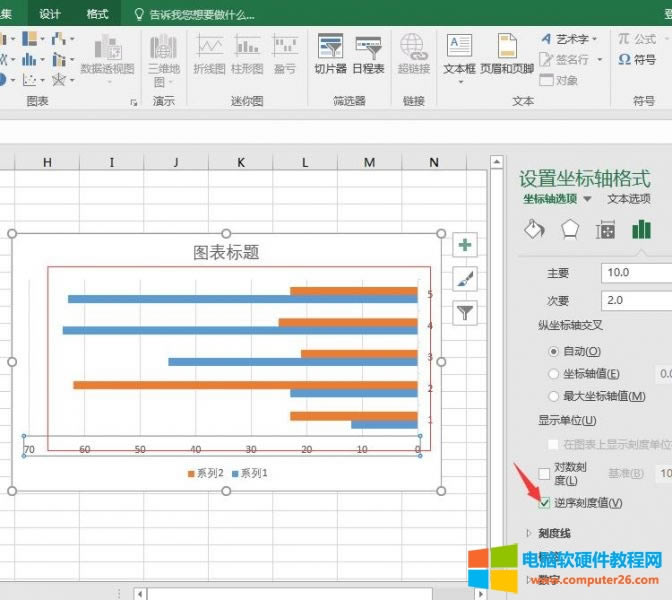672x600 pixels.
Task: Open the Axis Options (坐标轴选项) dropdown arrow
Action: [x=587, y=199]
